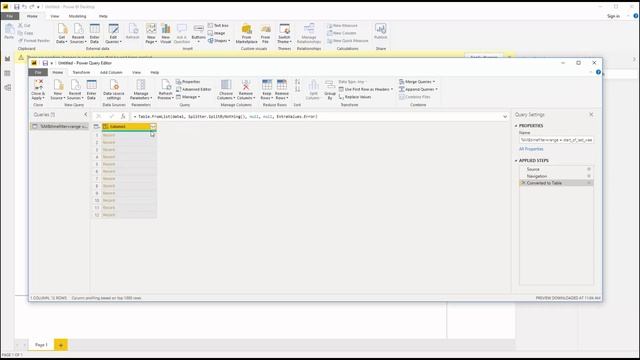640x360 pixels.
Task: Select Converted to Table applied step
Action: (x=556, y=183)
